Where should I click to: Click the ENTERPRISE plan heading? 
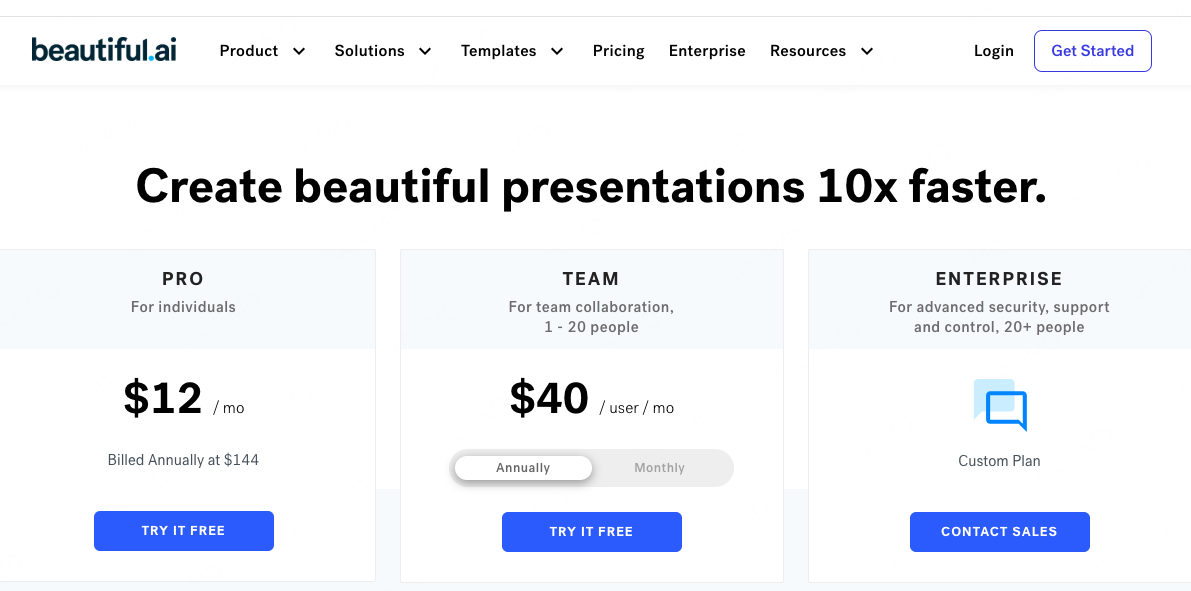click(x=999, y=279)
